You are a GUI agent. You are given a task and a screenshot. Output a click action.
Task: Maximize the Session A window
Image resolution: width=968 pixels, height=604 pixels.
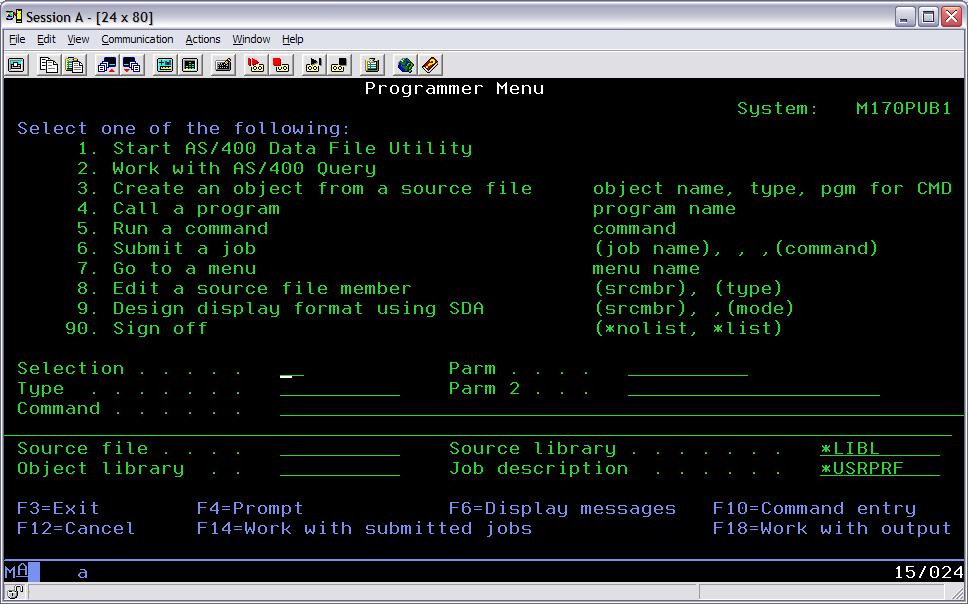point(928,17)
